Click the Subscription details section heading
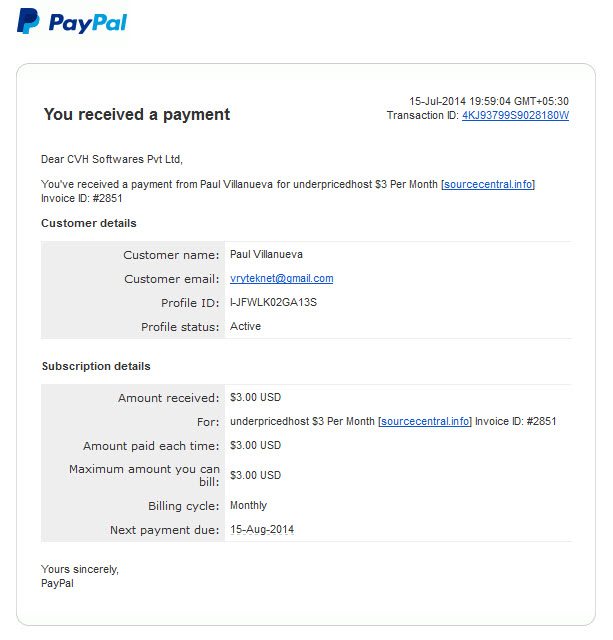Screen dimensions: 613x640 pyautogui.click(x=96, y=366)
